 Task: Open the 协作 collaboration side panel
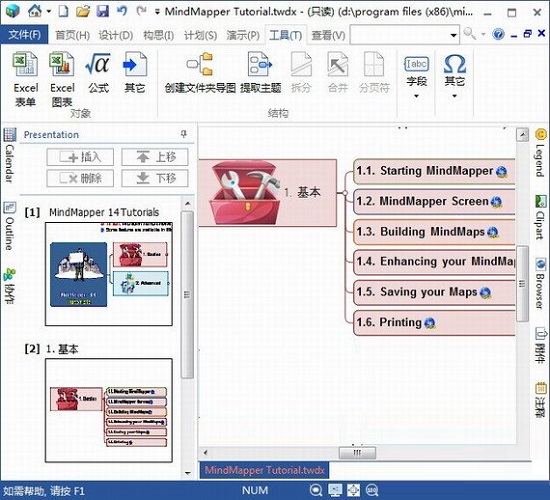pos(9,286)
